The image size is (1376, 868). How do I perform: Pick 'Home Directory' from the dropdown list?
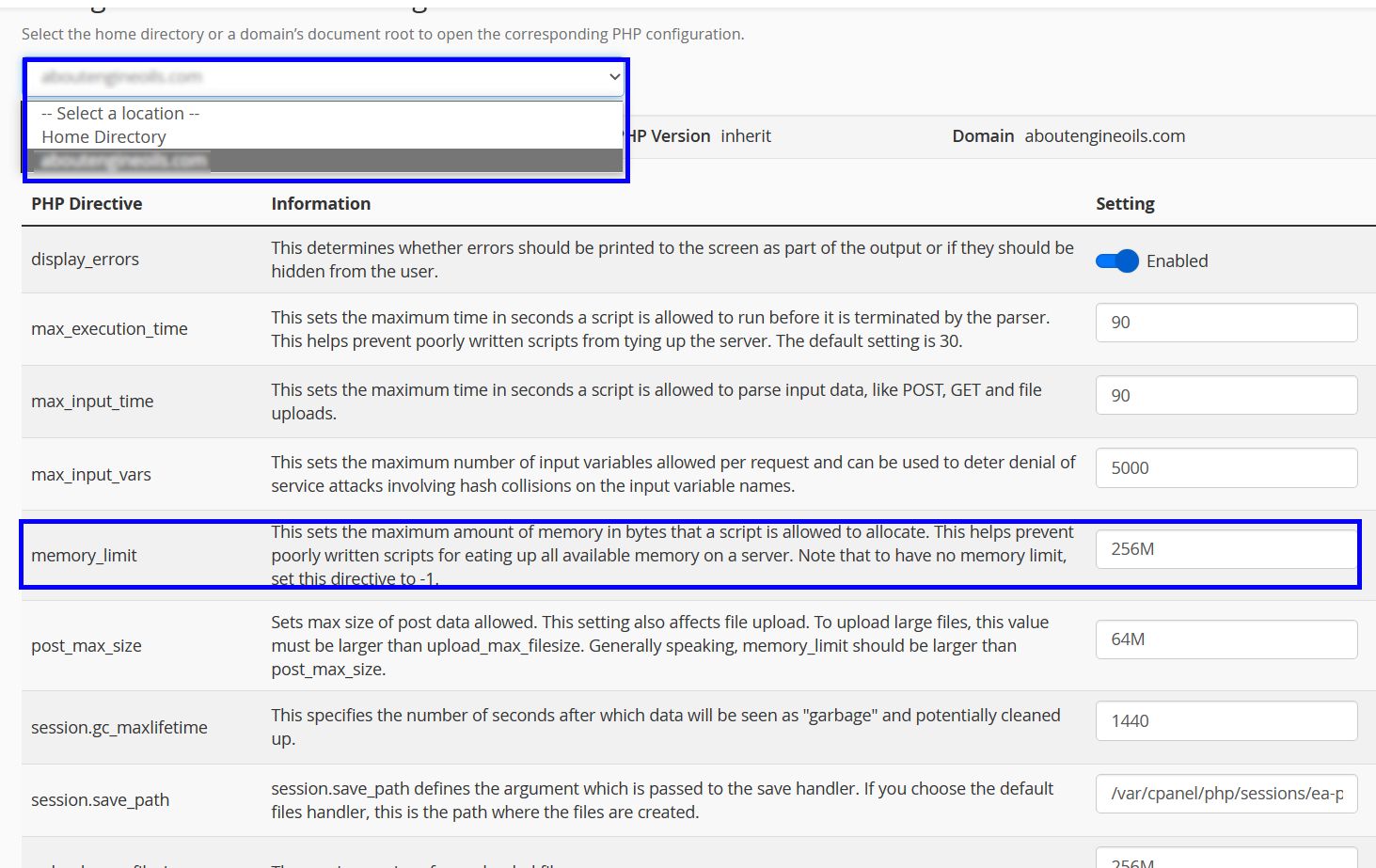[103, 136]
